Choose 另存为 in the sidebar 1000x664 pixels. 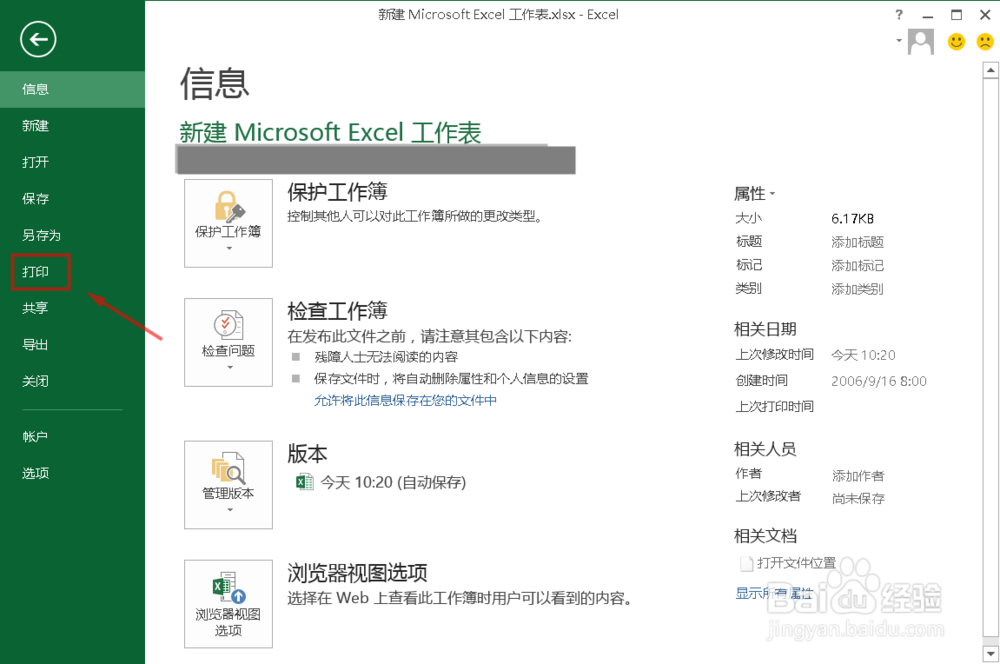pyautogui.click(x=72, y=235)
